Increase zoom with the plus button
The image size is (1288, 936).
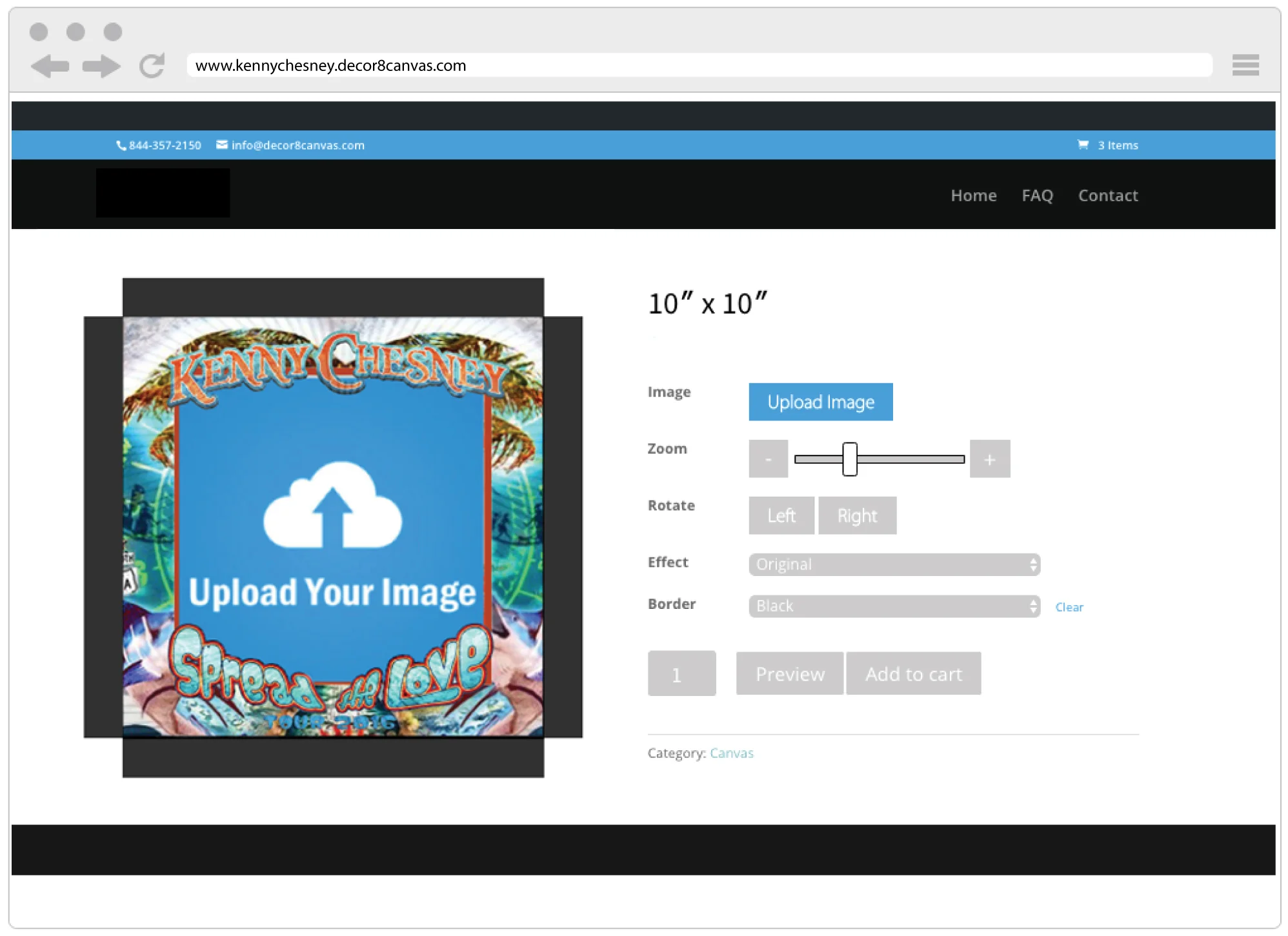point(989,459)
